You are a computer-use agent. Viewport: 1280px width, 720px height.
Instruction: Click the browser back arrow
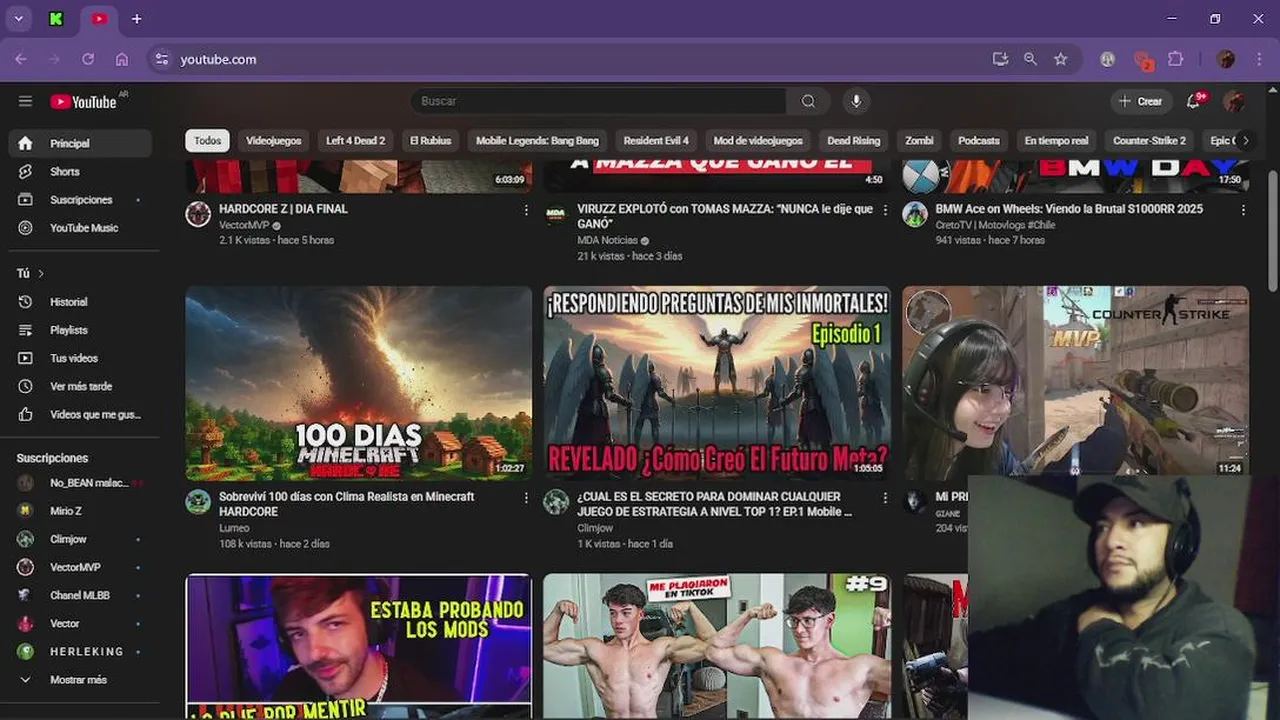point(21,59)
